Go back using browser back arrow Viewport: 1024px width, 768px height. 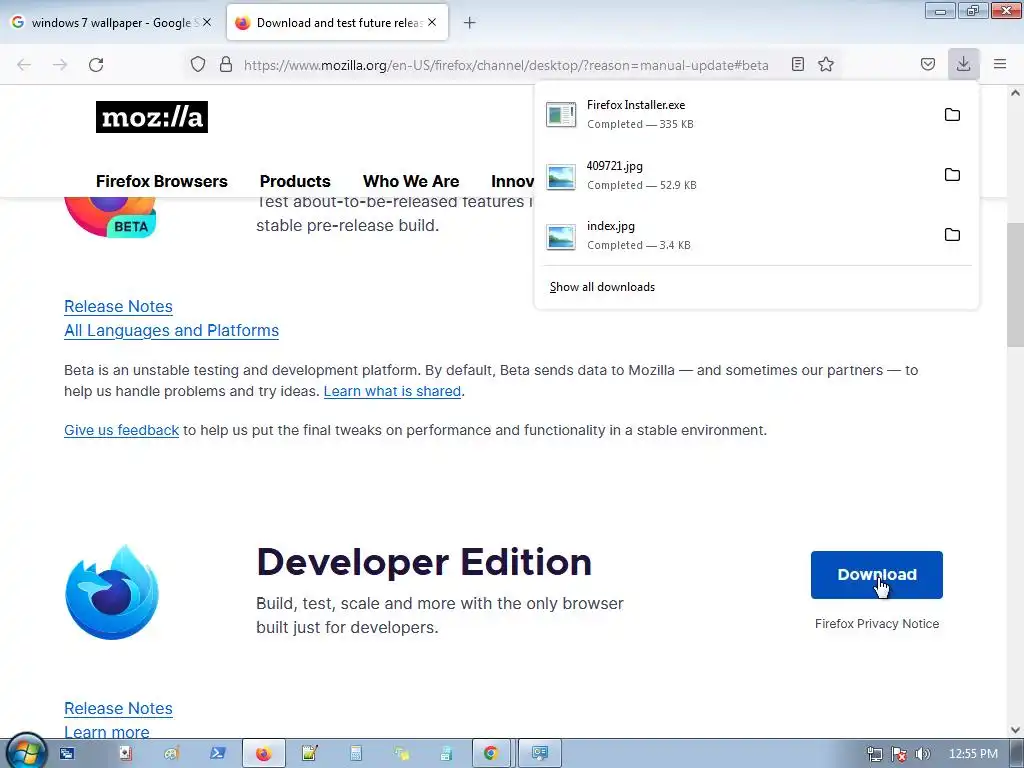[x=24, y=65]
